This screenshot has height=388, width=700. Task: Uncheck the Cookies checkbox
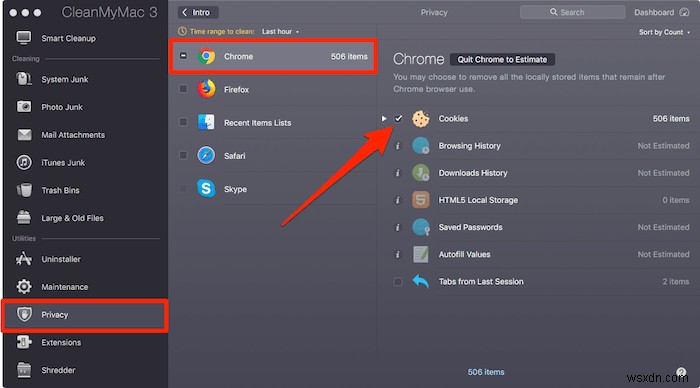coord(398,118)
